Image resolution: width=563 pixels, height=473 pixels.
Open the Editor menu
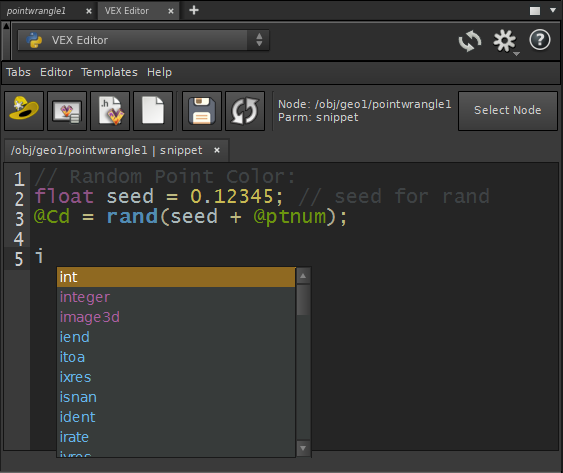click(56, 72)
